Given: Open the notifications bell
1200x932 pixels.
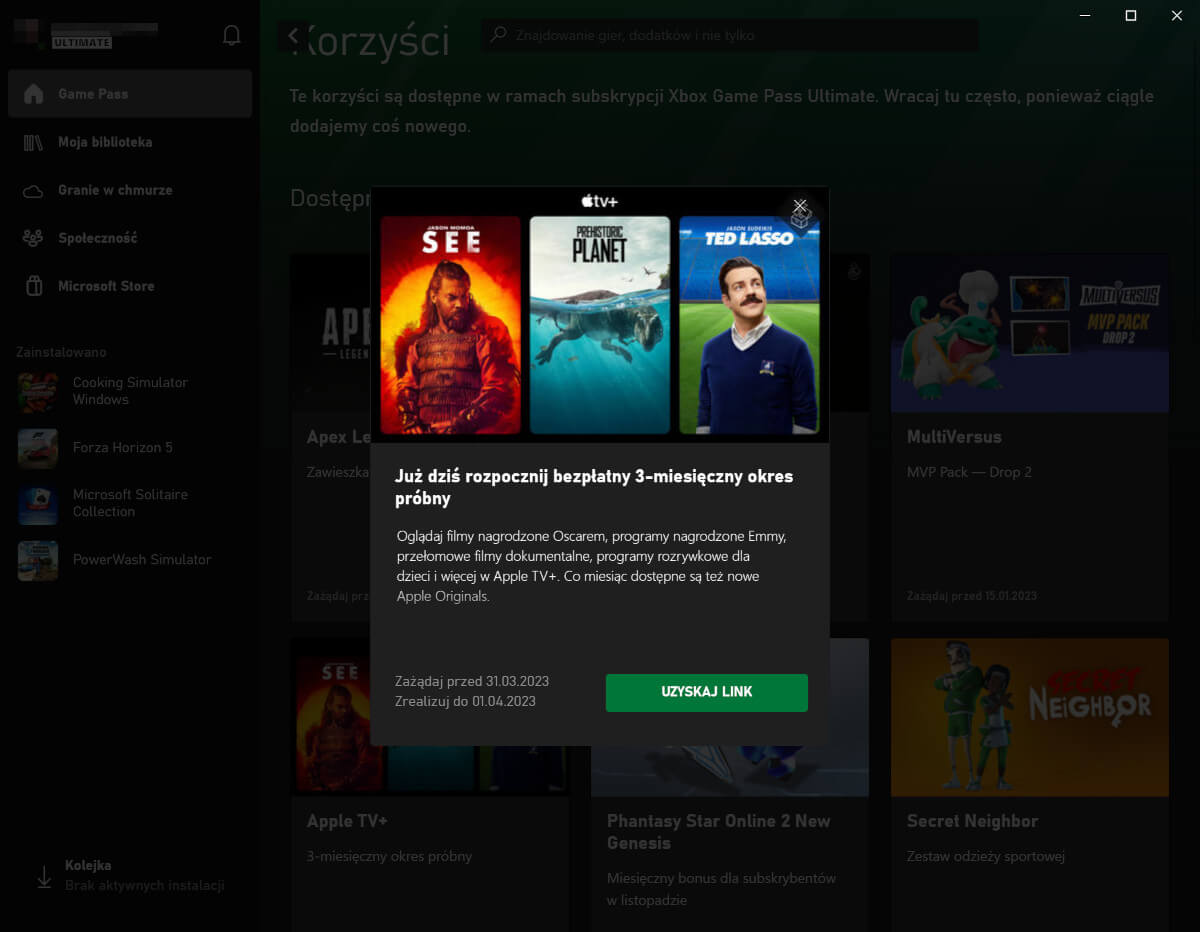Looking at the screenshot, I should coord(231,34).
